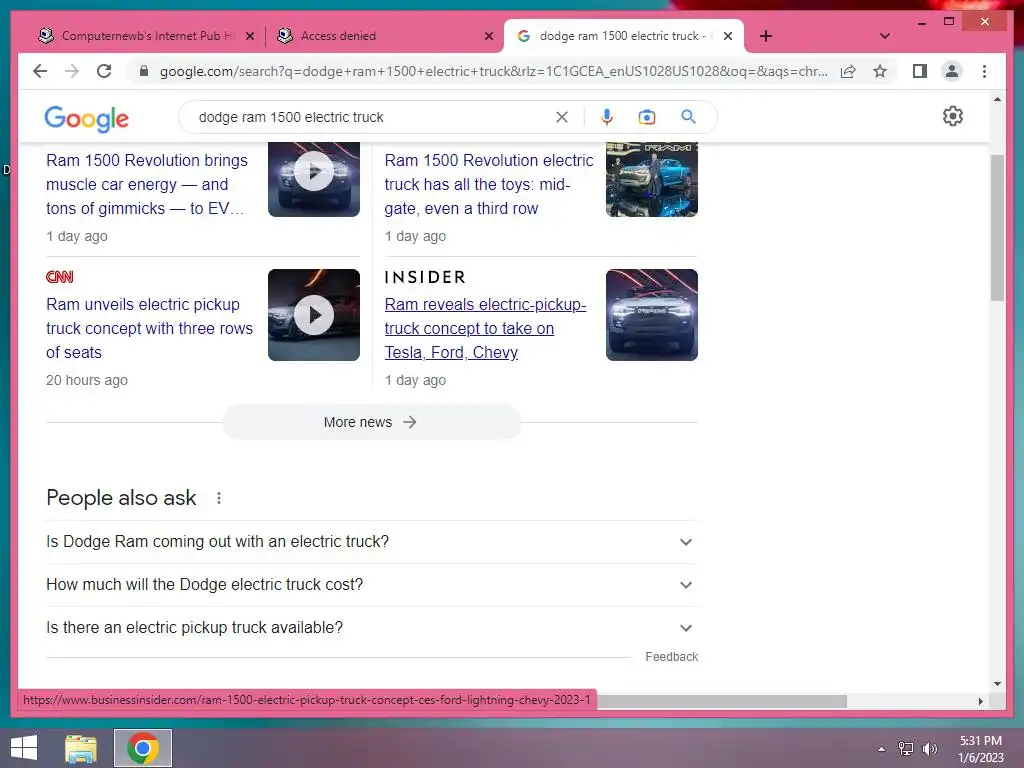Click the INSIDER source logo
The width and height of the screenshot is (1024, 768).
425,277
